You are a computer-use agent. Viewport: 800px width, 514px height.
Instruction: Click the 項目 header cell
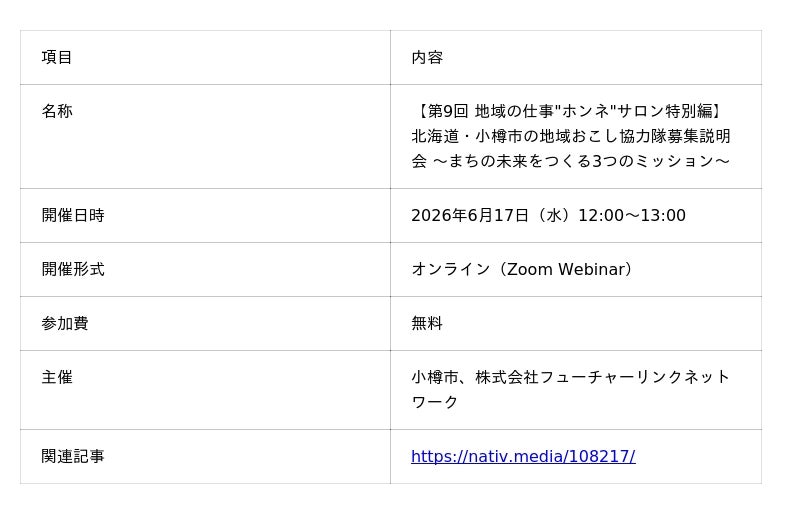(205, 57)
